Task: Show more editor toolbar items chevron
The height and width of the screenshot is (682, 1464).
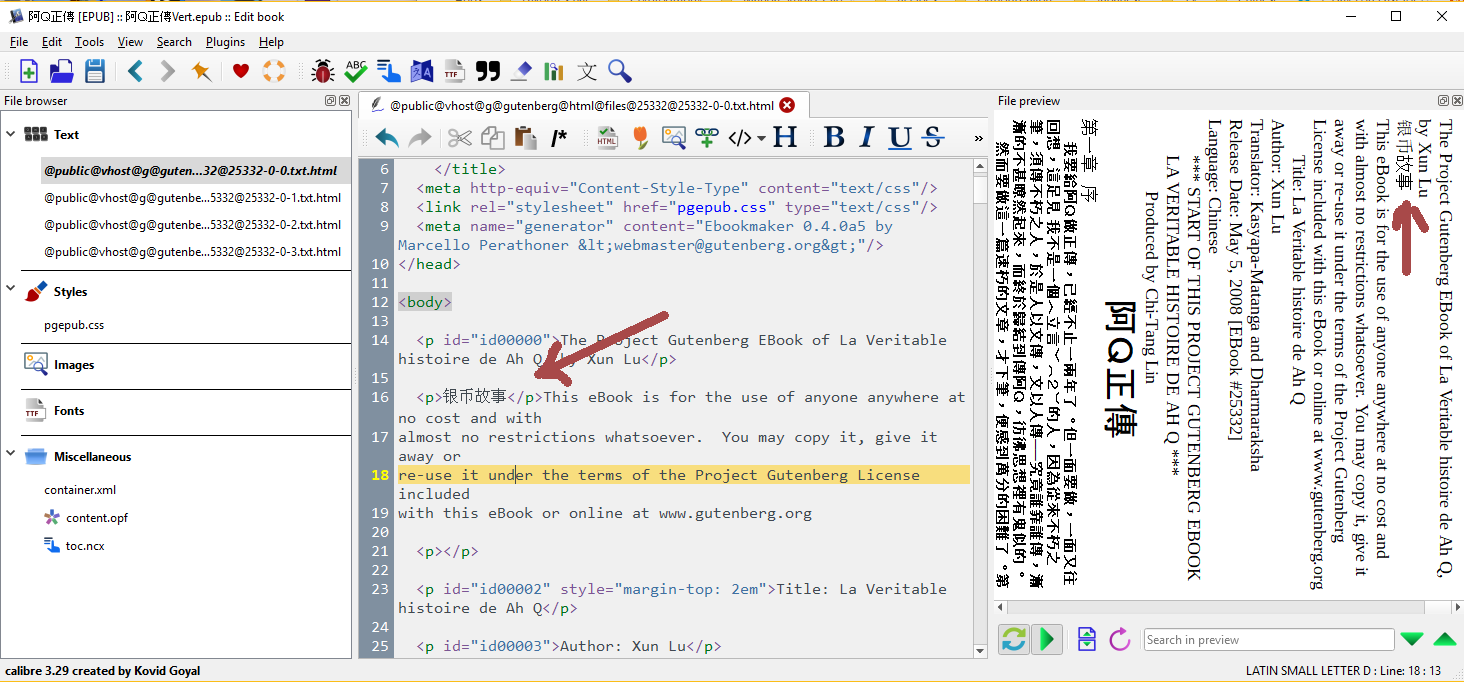Action: coord(978,138)
